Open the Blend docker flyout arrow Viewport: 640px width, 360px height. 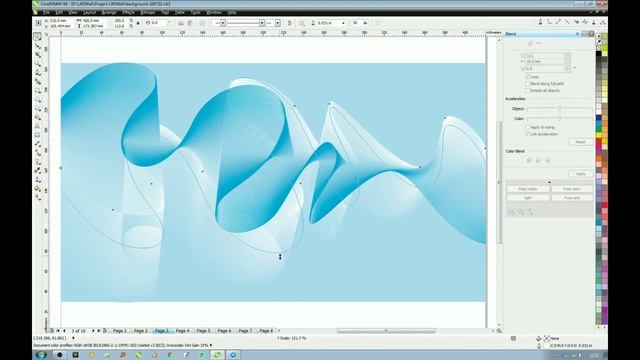(x=578, y=34)
